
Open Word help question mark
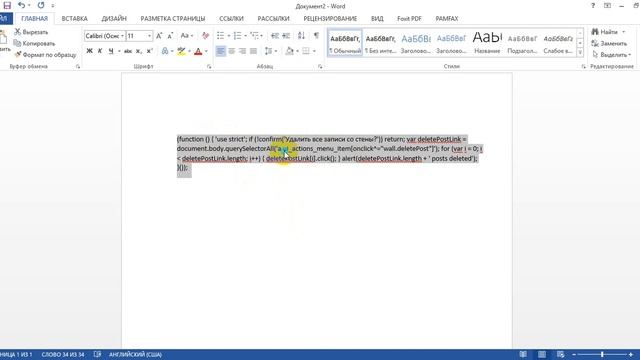593,6
